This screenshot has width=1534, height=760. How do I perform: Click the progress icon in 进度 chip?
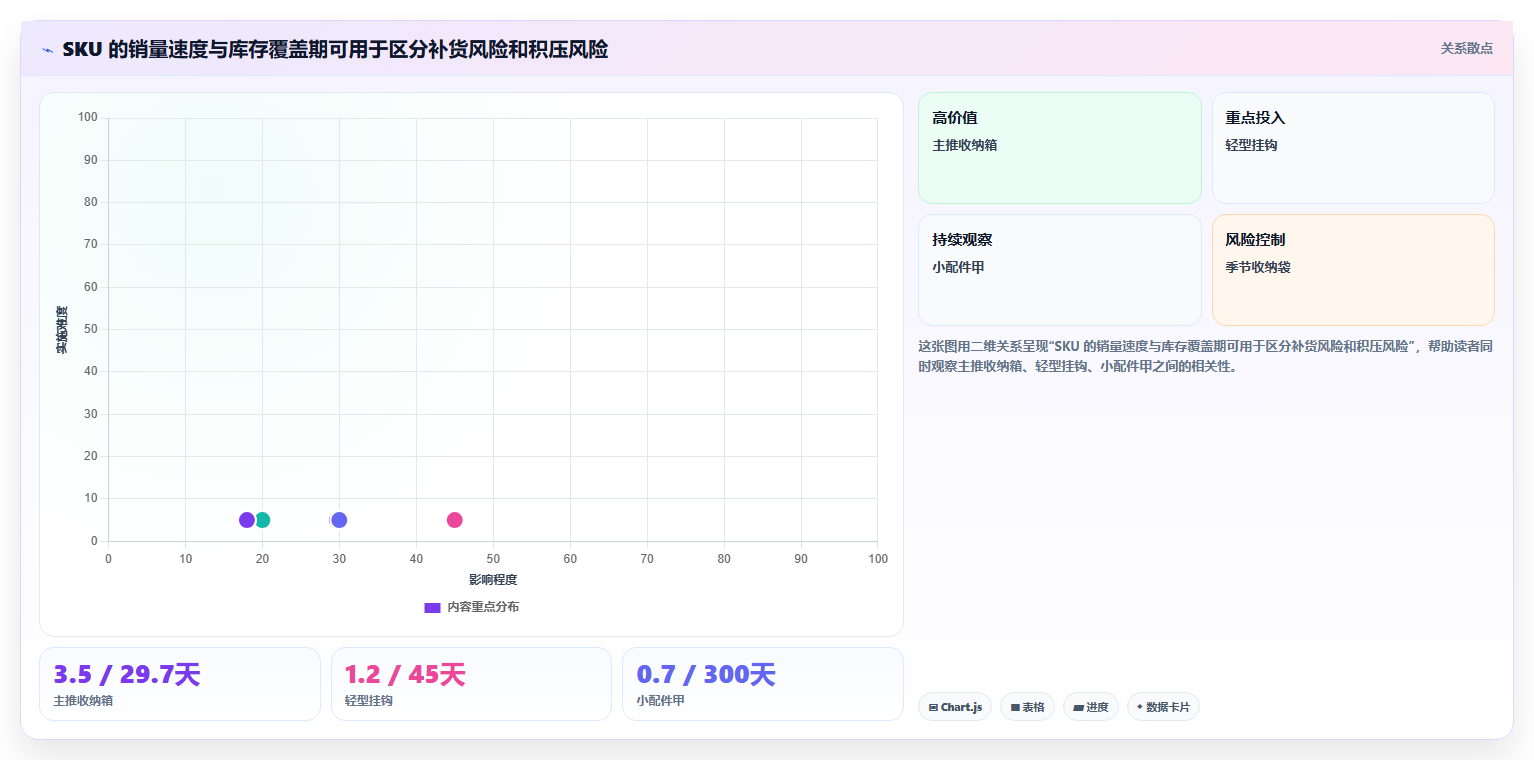1078,707
